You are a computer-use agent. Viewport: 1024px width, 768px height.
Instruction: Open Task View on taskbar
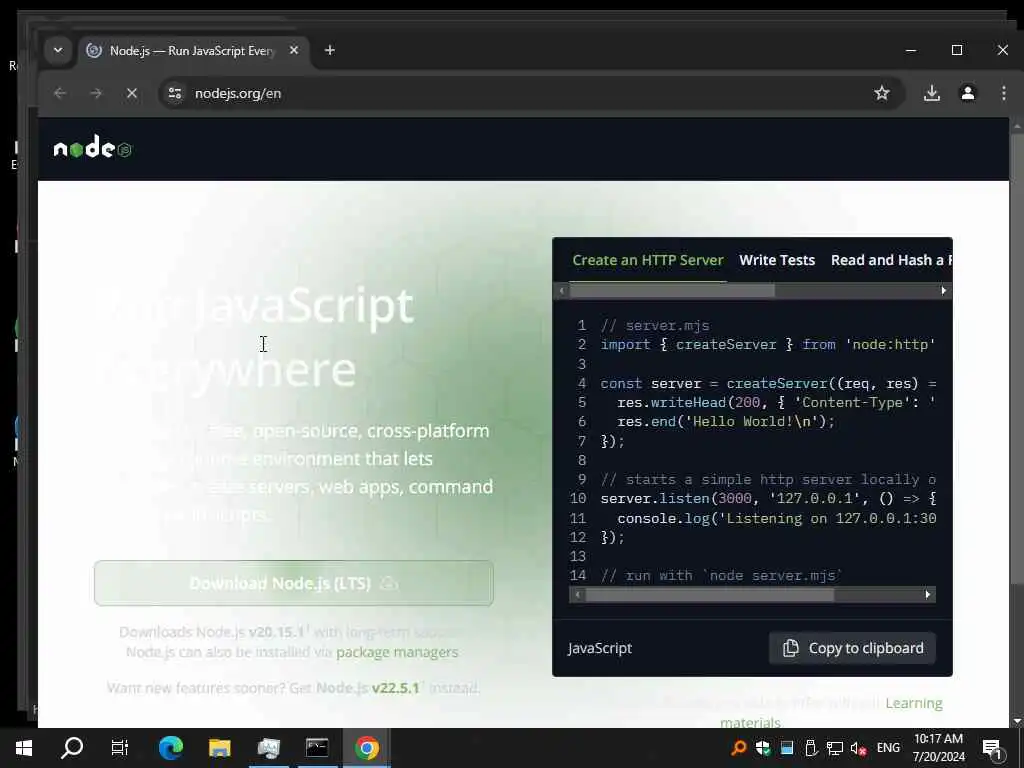(120, 748)
